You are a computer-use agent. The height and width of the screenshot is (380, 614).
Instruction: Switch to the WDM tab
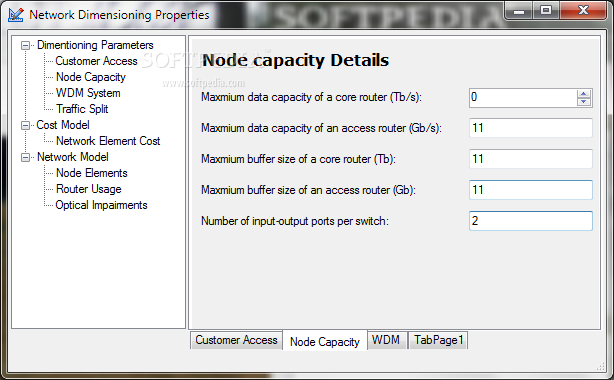(386, 340)
